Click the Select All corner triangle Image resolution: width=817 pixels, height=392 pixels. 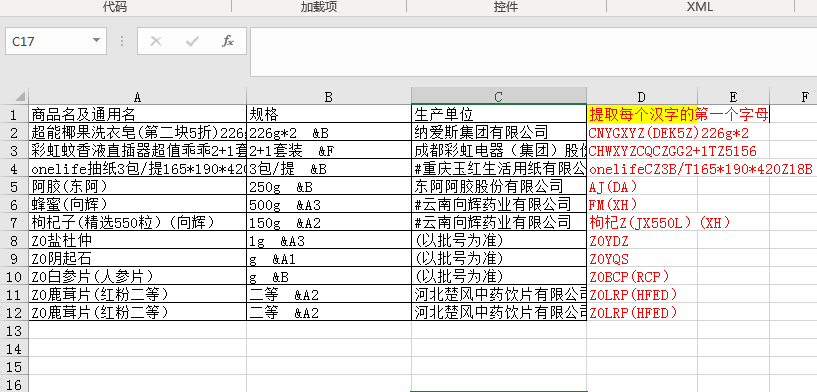(x=20, y=97)
